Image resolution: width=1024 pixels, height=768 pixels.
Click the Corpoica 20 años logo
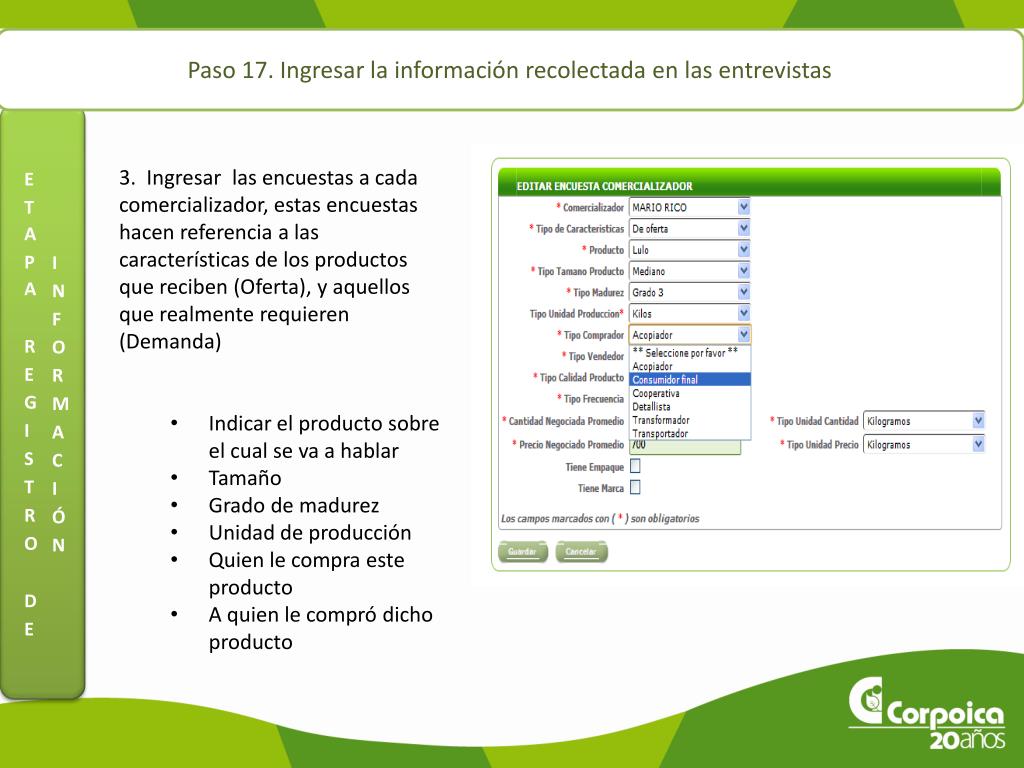pyautogui.click(x=927, y=712)
